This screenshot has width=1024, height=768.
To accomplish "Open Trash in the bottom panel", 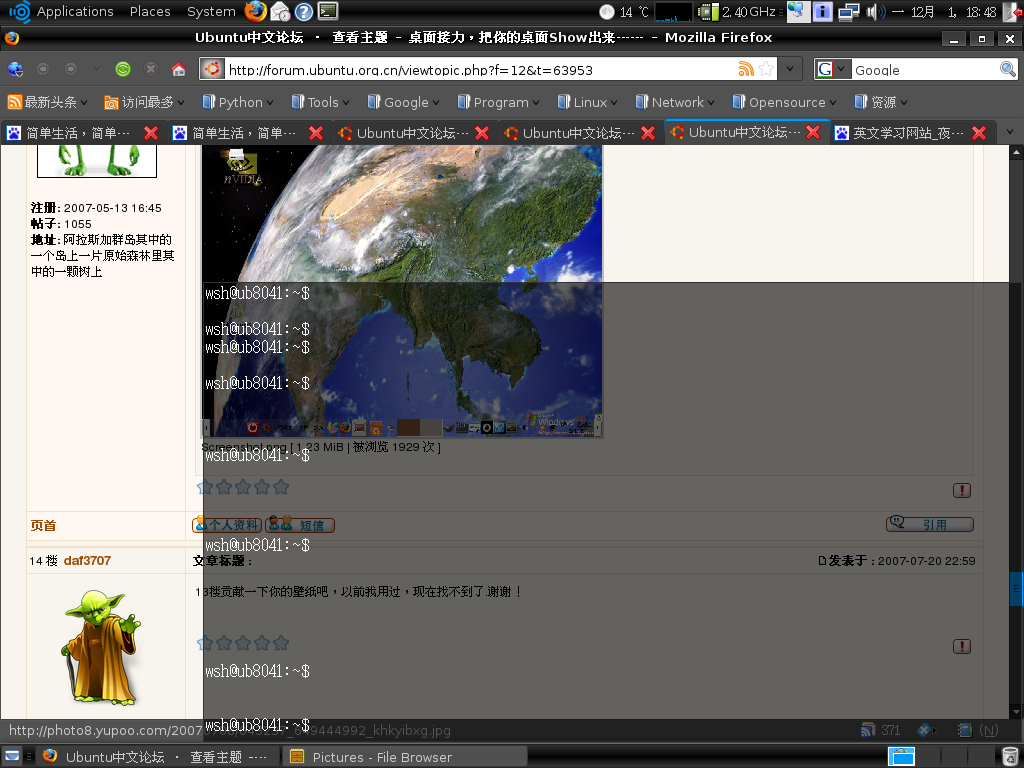I will click(1010, 756).
